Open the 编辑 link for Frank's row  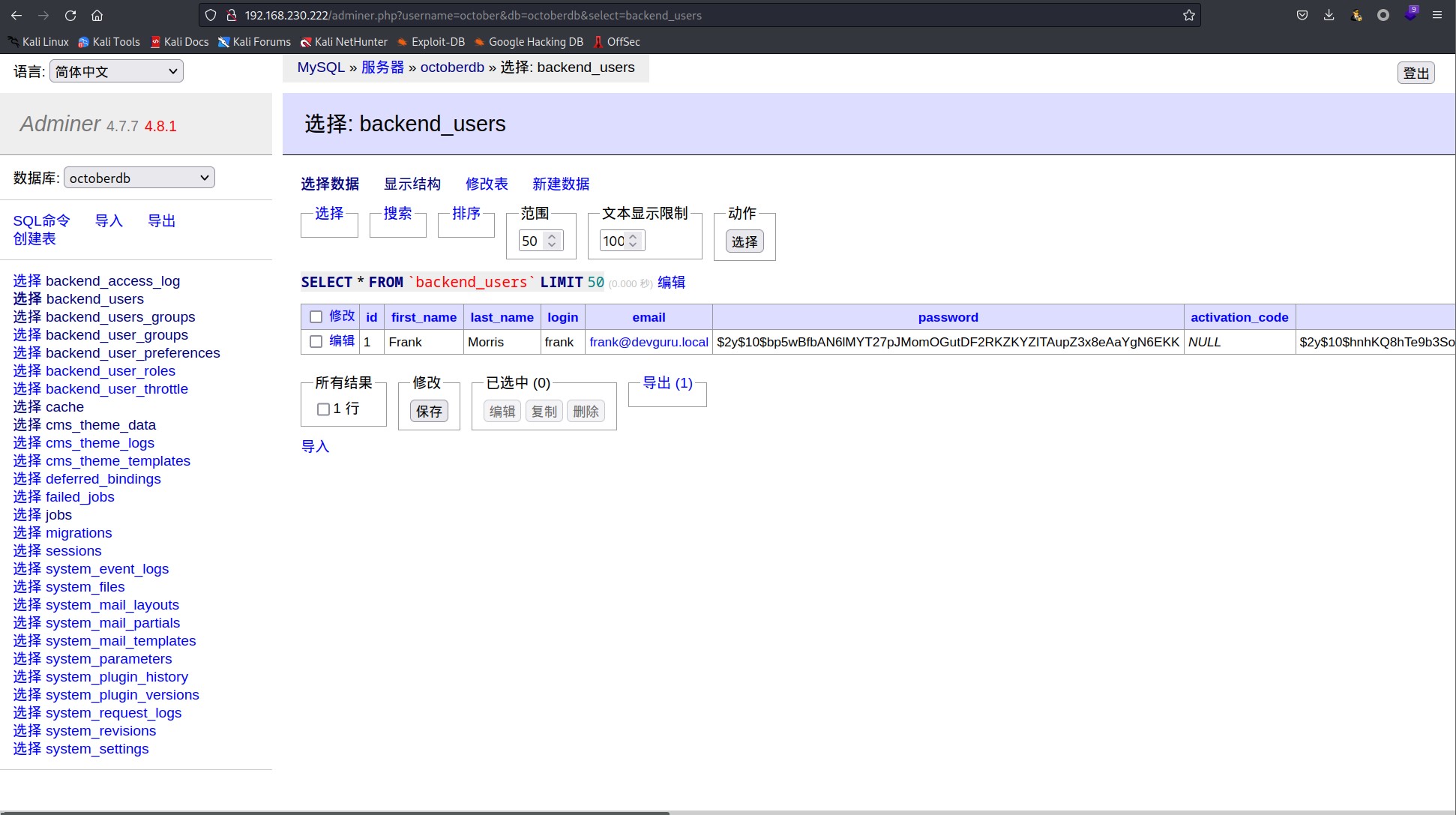[342, 341]
